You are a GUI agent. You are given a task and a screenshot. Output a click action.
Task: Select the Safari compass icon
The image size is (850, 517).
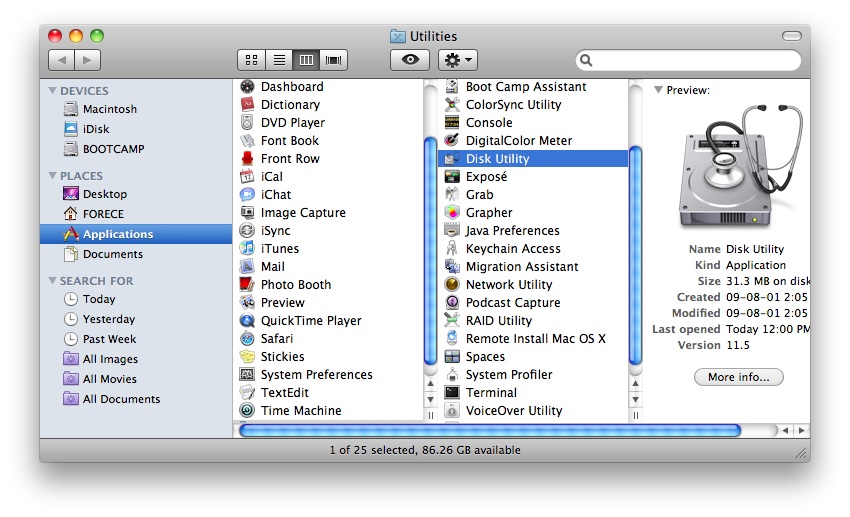(247, 338)
